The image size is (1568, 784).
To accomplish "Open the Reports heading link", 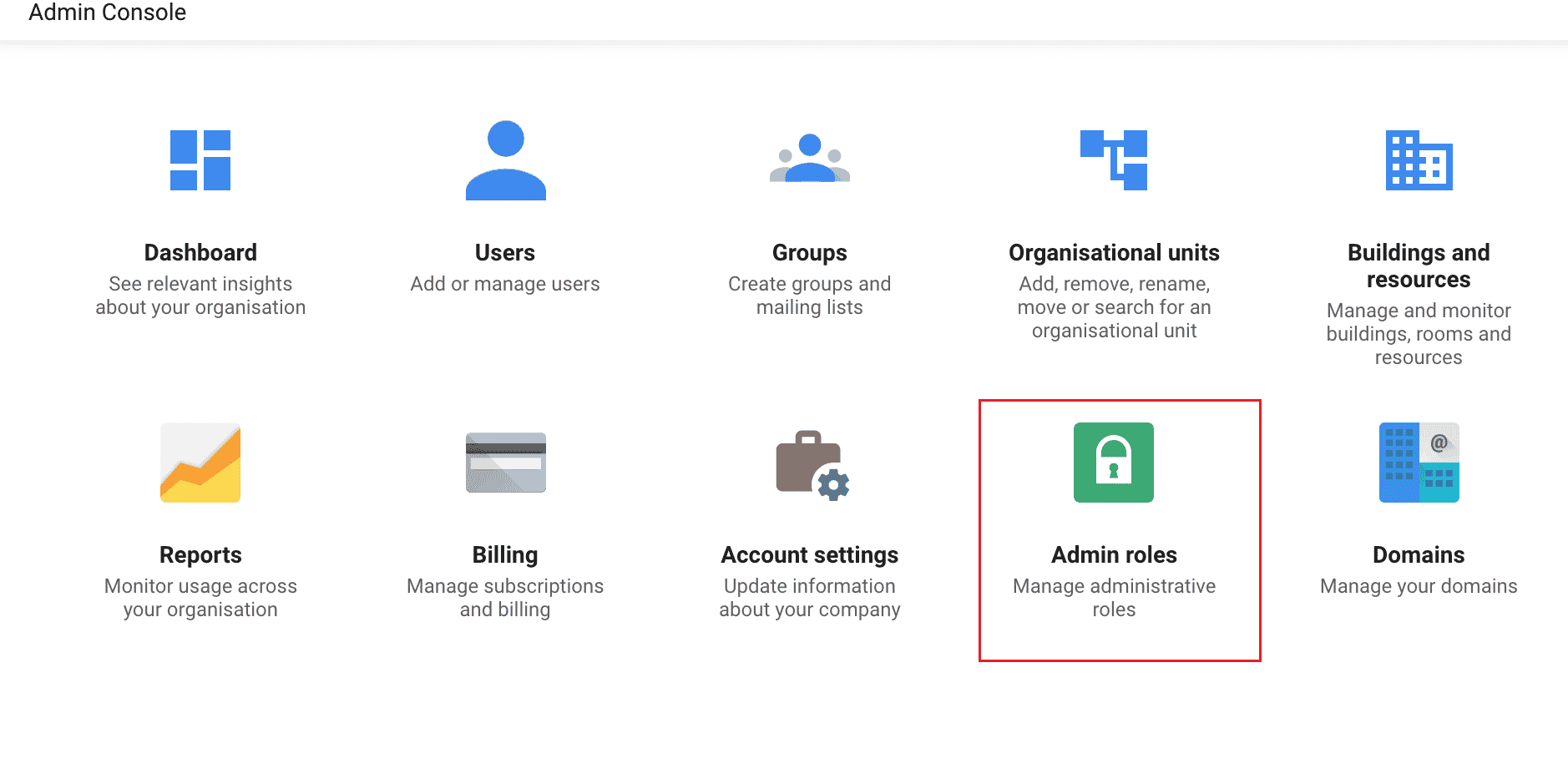I will point(200,555).
